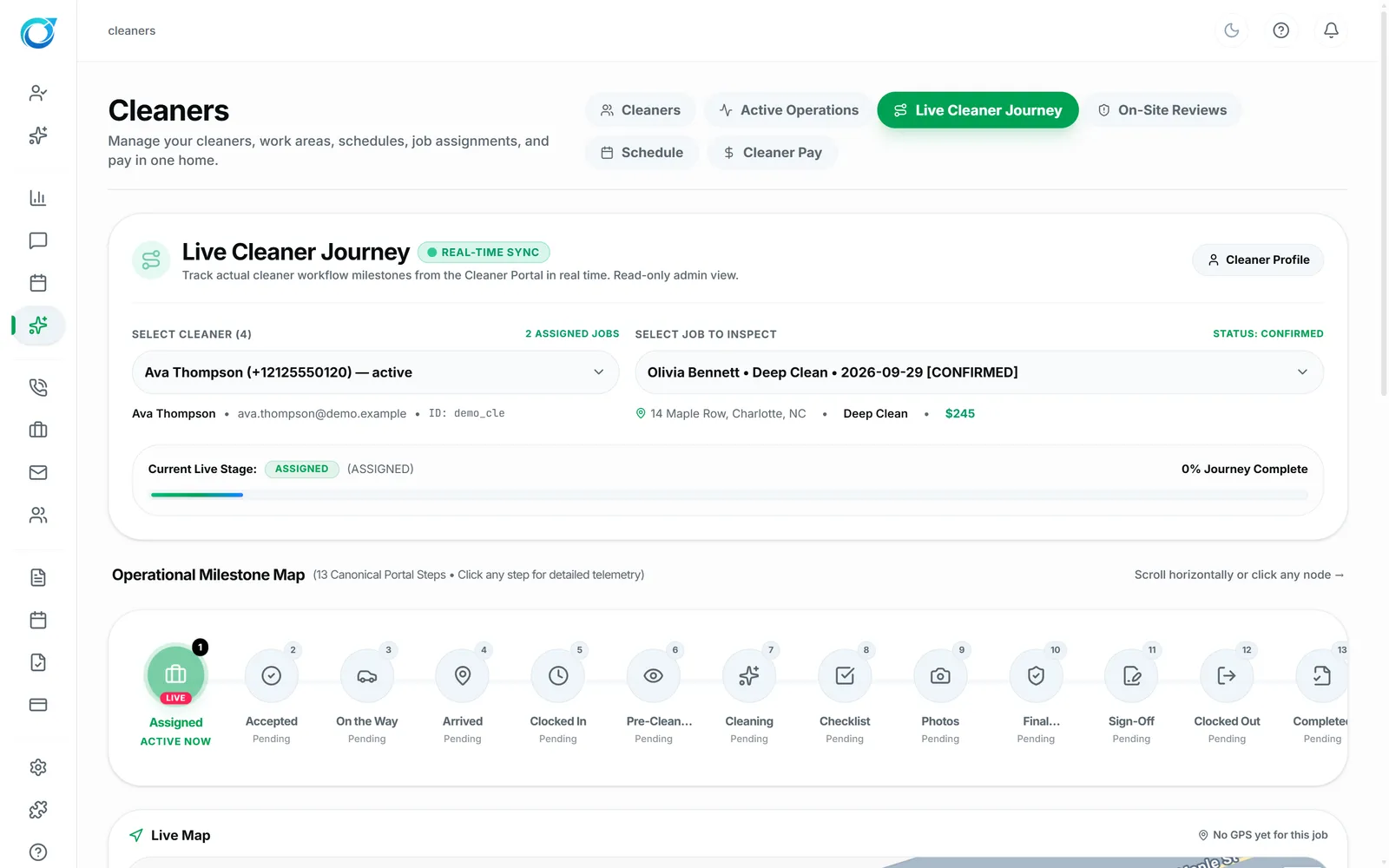Open the bar chart analytics sidebar icon

(x=38, y=198)
